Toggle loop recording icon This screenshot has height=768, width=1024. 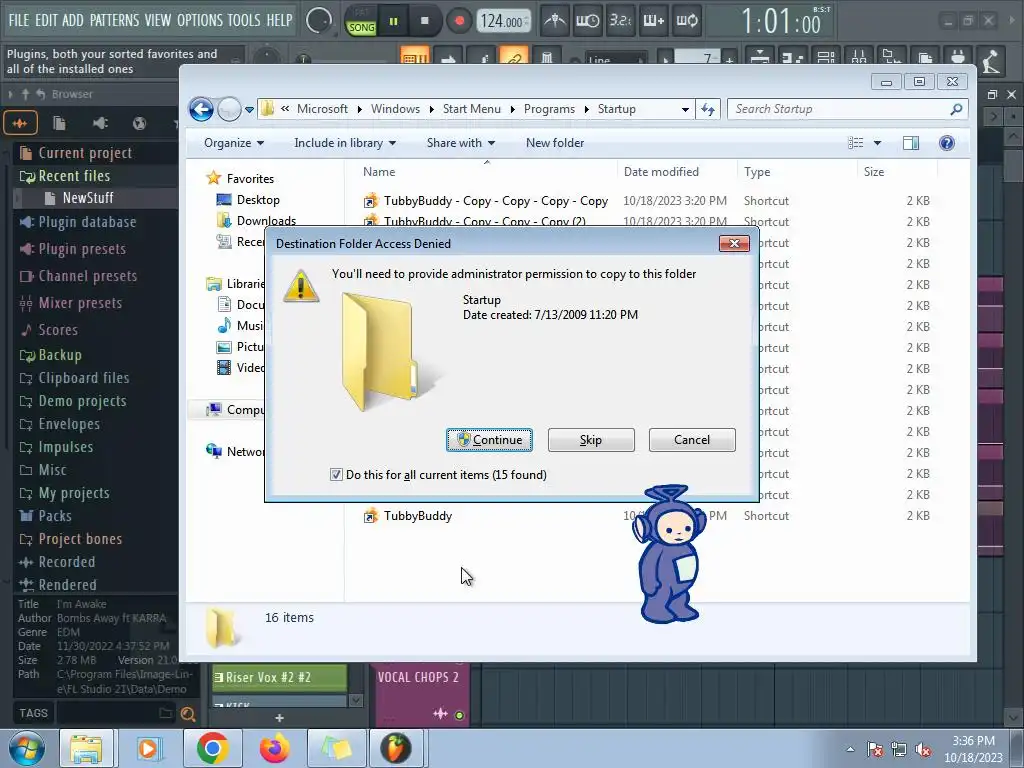686,21
